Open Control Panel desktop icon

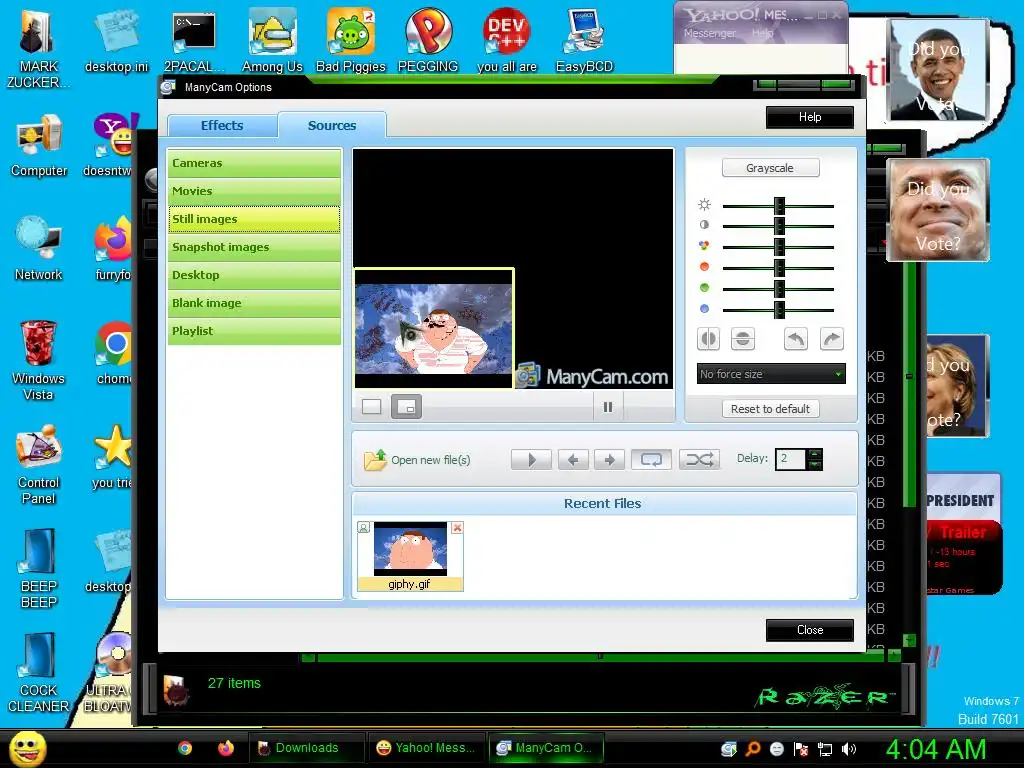(x=39, y=465)
